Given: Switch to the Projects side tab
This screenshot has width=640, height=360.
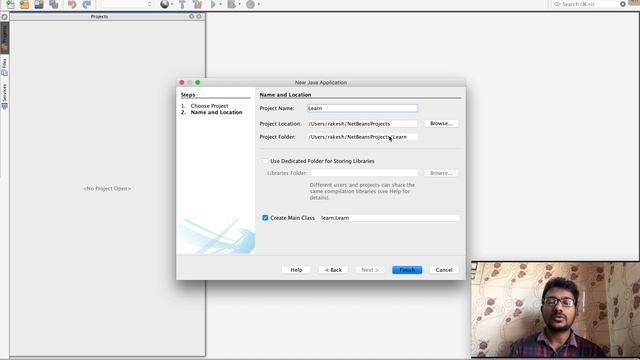Looking at the screenshot, I should pos(4,38).
